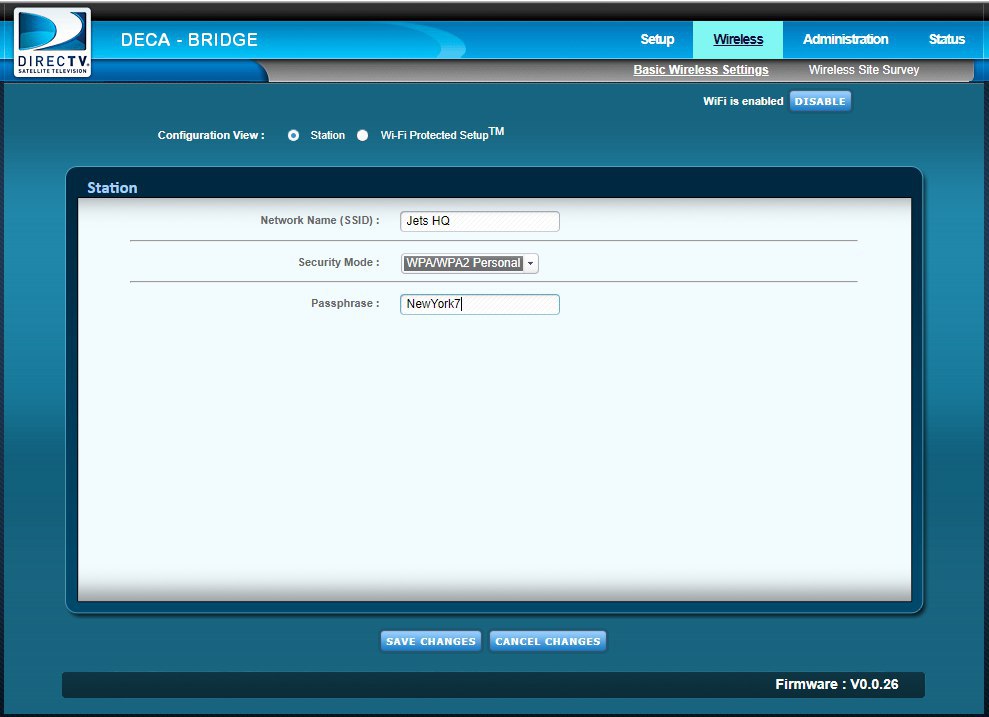The image size is (989, 717).
Task: Click the 'Network Name (SSID) :' label
Action: pos(320,220)
